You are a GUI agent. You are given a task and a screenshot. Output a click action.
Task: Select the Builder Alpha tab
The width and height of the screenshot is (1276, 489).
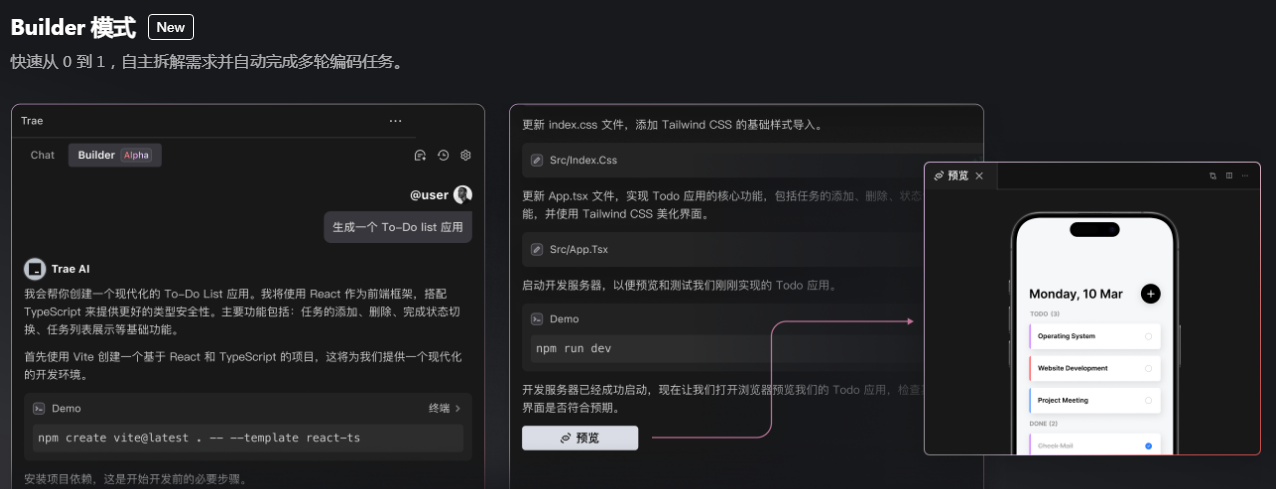(x=114, y=155)
